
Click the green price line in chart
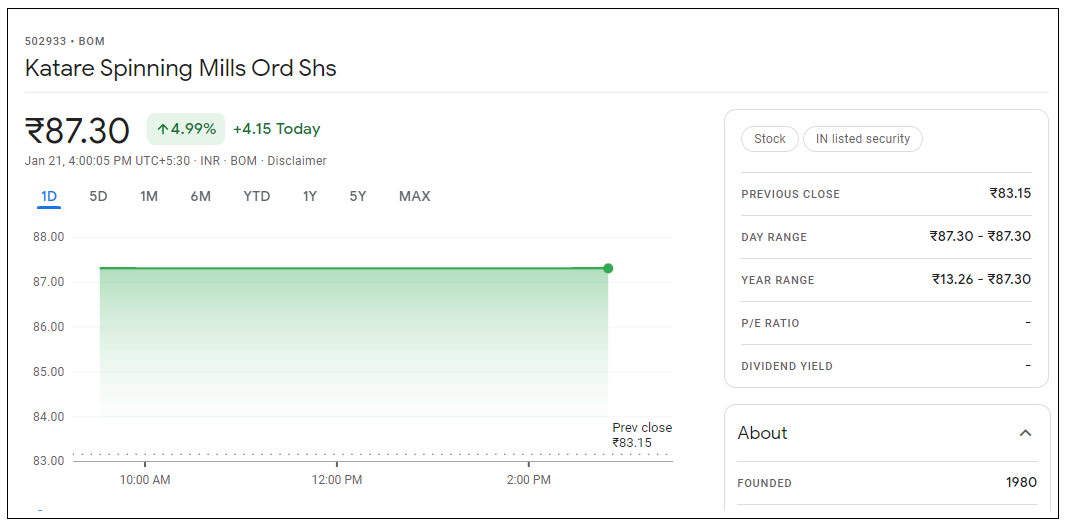353,268
